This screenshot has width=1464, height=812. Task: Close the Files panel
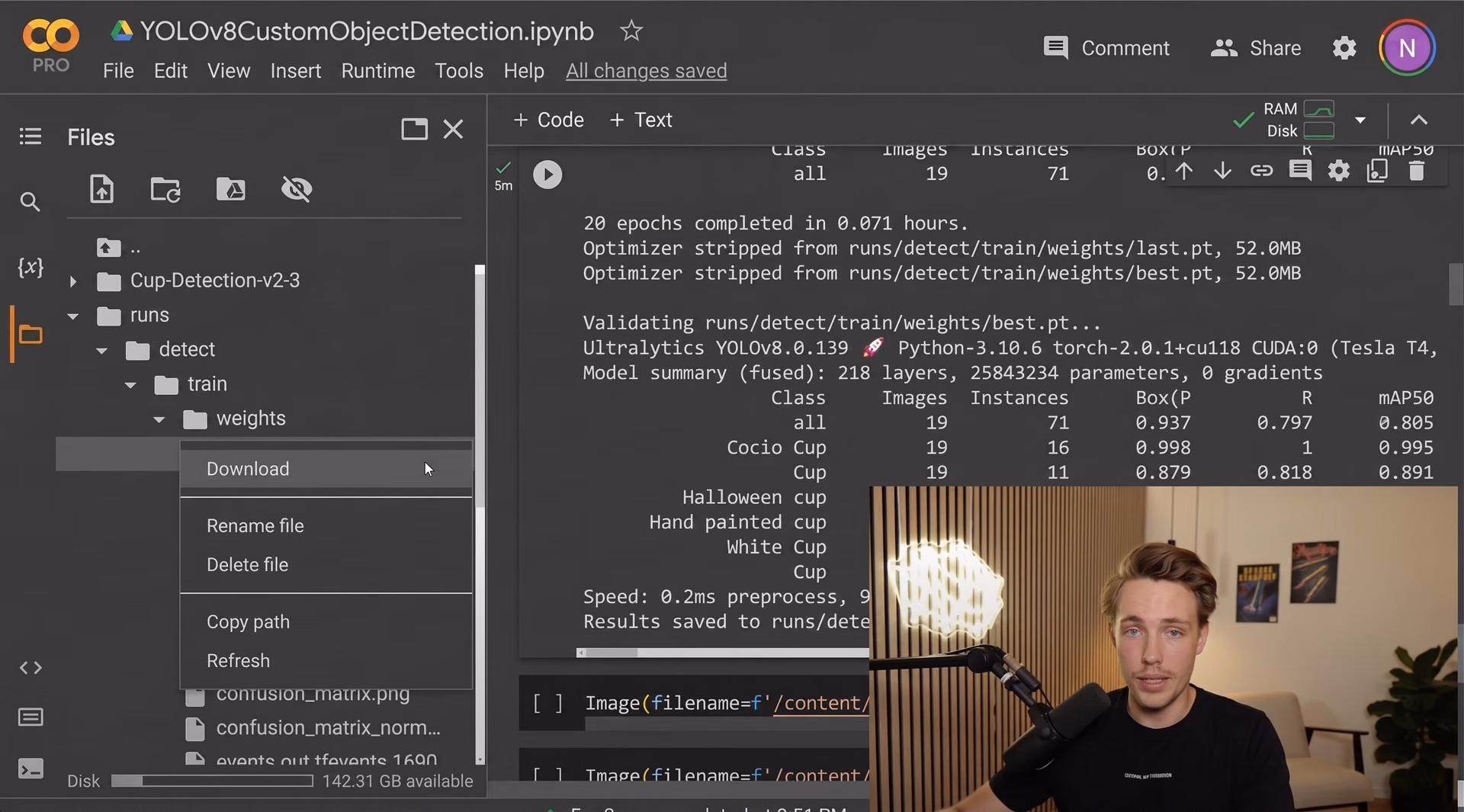click(454, 129)
